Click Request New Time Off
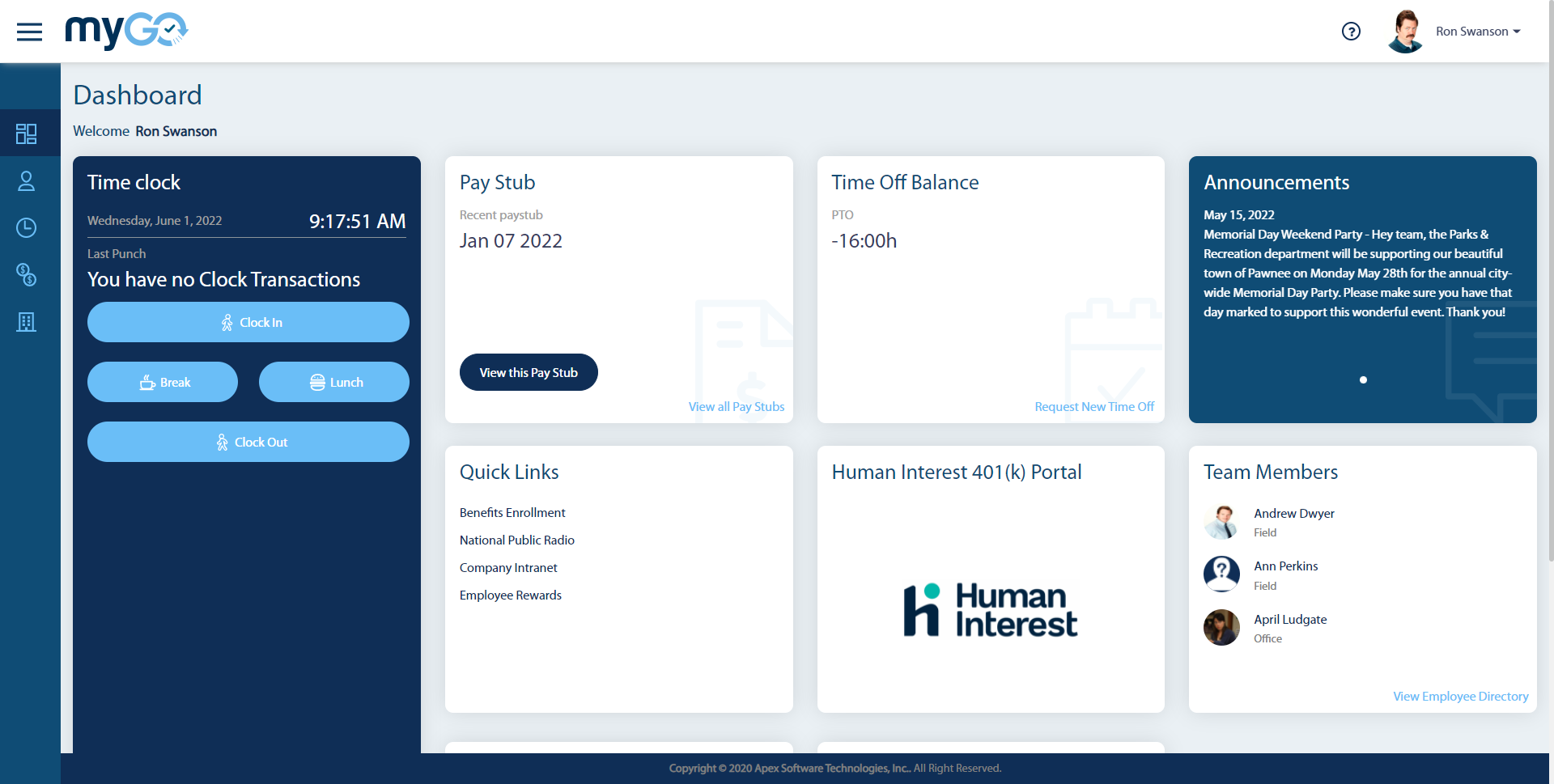1554x784 pixels. click(1094, 406)
